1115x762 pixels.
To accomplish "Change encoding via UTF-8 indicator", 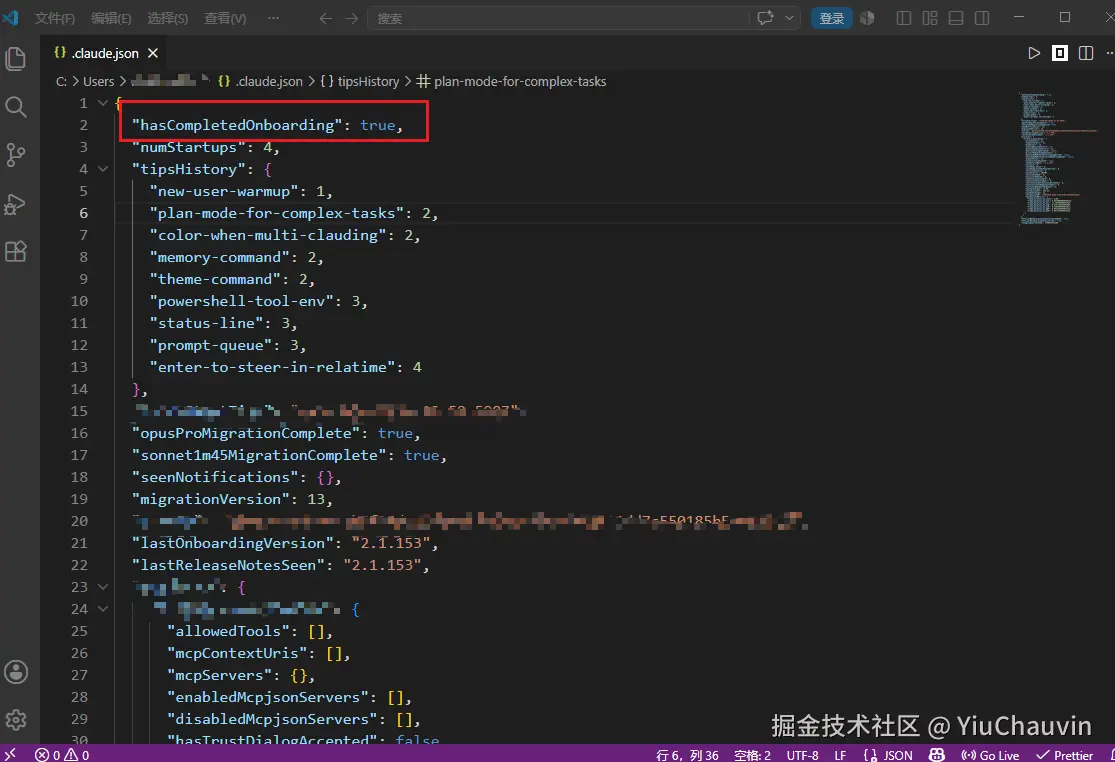I will pos(802,754).
